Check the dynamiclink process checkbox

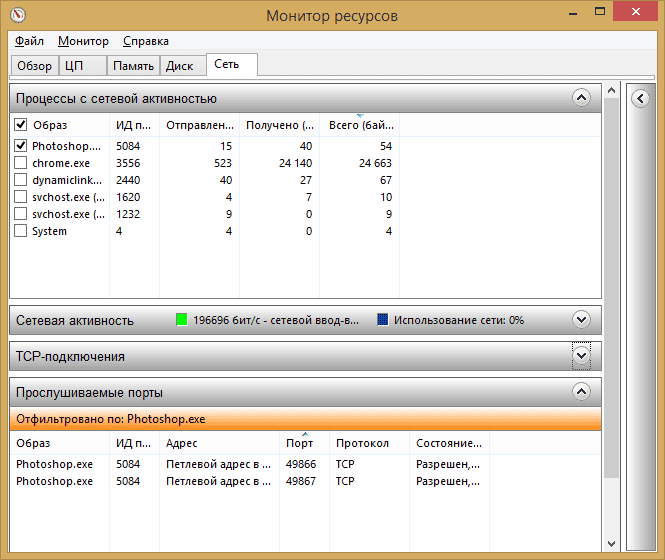[21, 180]
